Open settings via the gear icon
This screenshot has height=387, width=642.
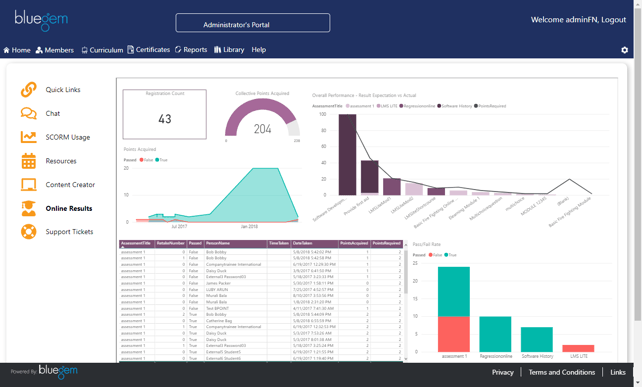pos(624,50)
